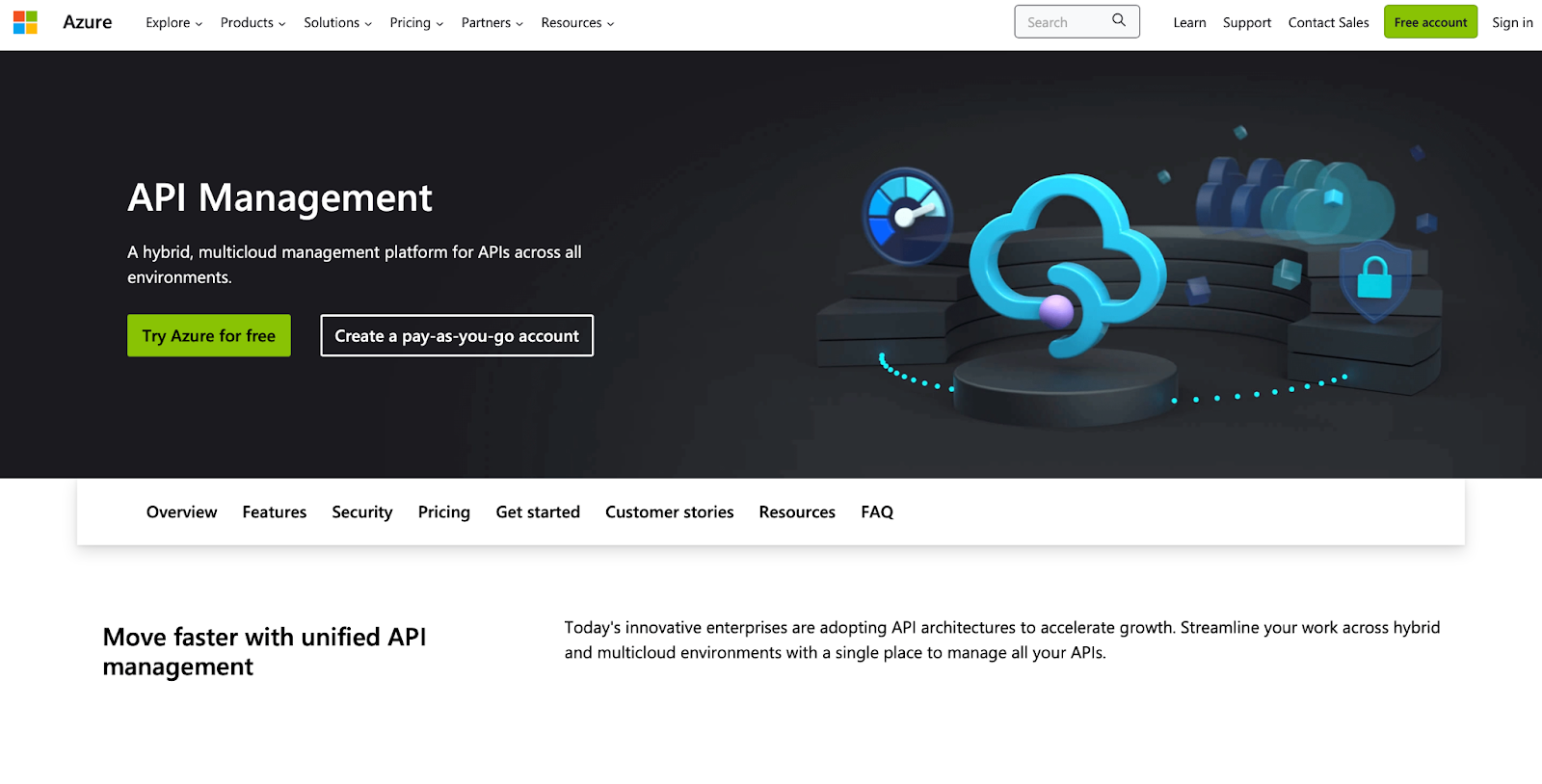The image size is (1542, 784).
Task: Click the Microsoft logo icon
Action: click(x=25, y=22)
